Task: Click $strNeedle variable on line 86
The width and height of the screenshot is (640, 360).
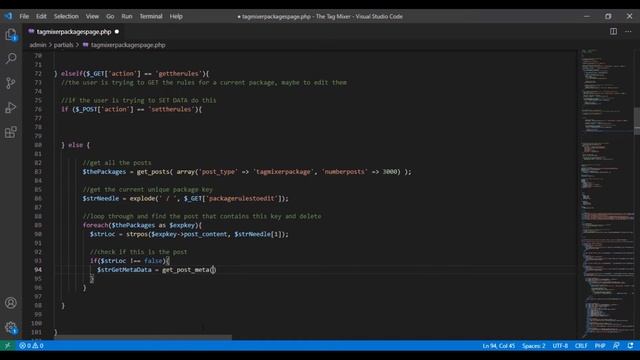Action: (100, 198)
